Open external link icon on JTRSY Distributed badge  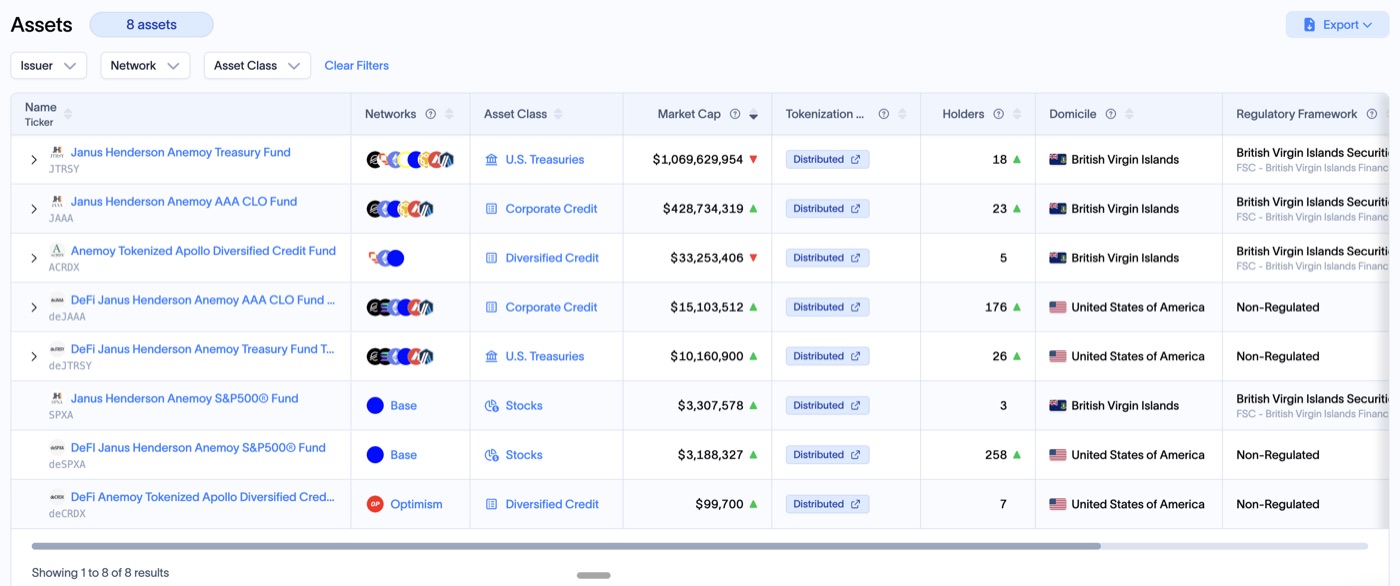coord(856,159)
